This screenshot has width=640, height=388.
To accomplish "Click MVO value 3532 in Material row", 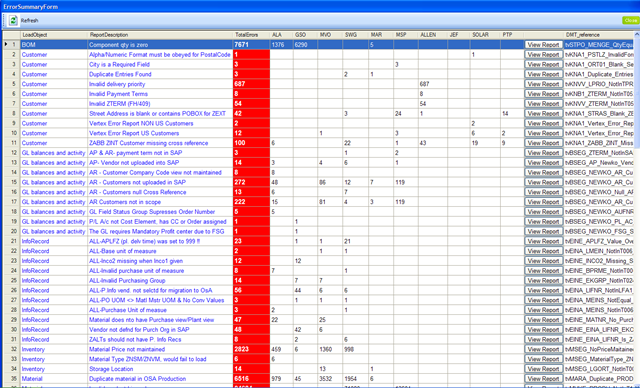I will [x=330, y=379].
